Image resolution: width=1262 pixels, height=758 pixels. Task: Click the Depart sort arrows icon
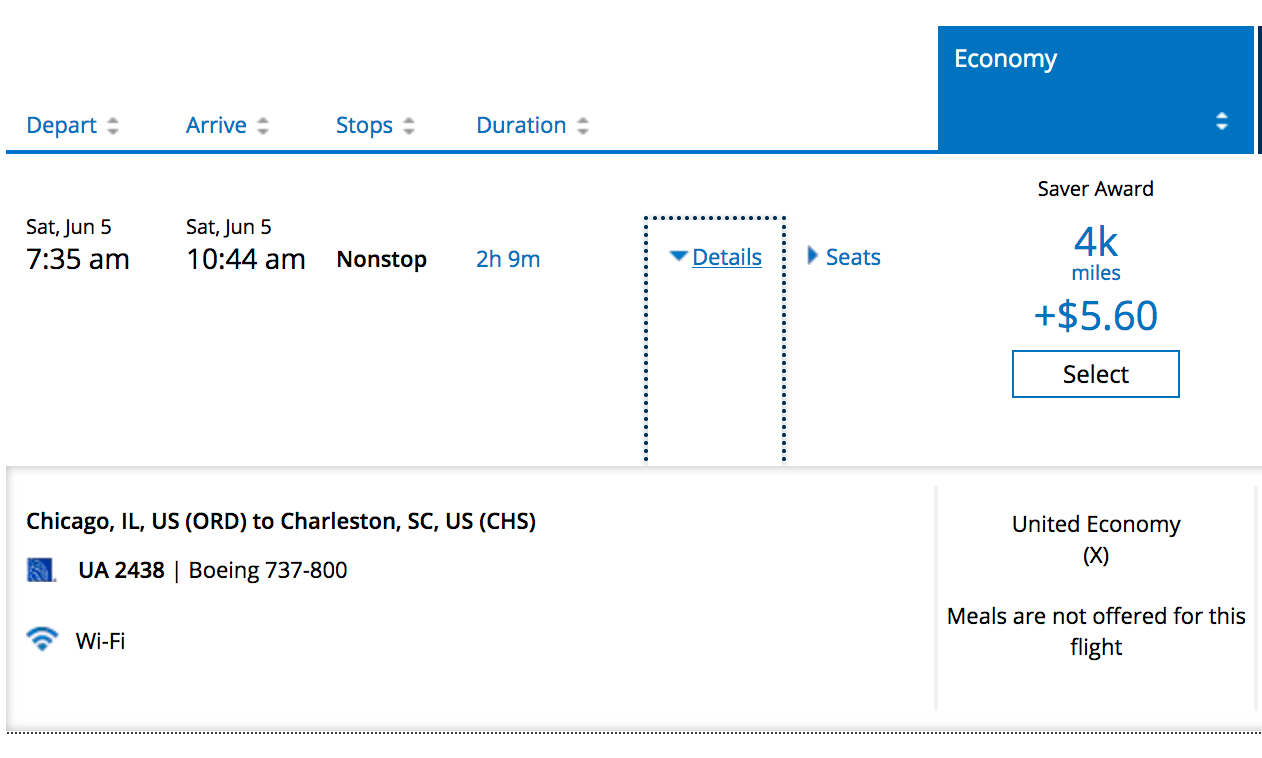113,126
